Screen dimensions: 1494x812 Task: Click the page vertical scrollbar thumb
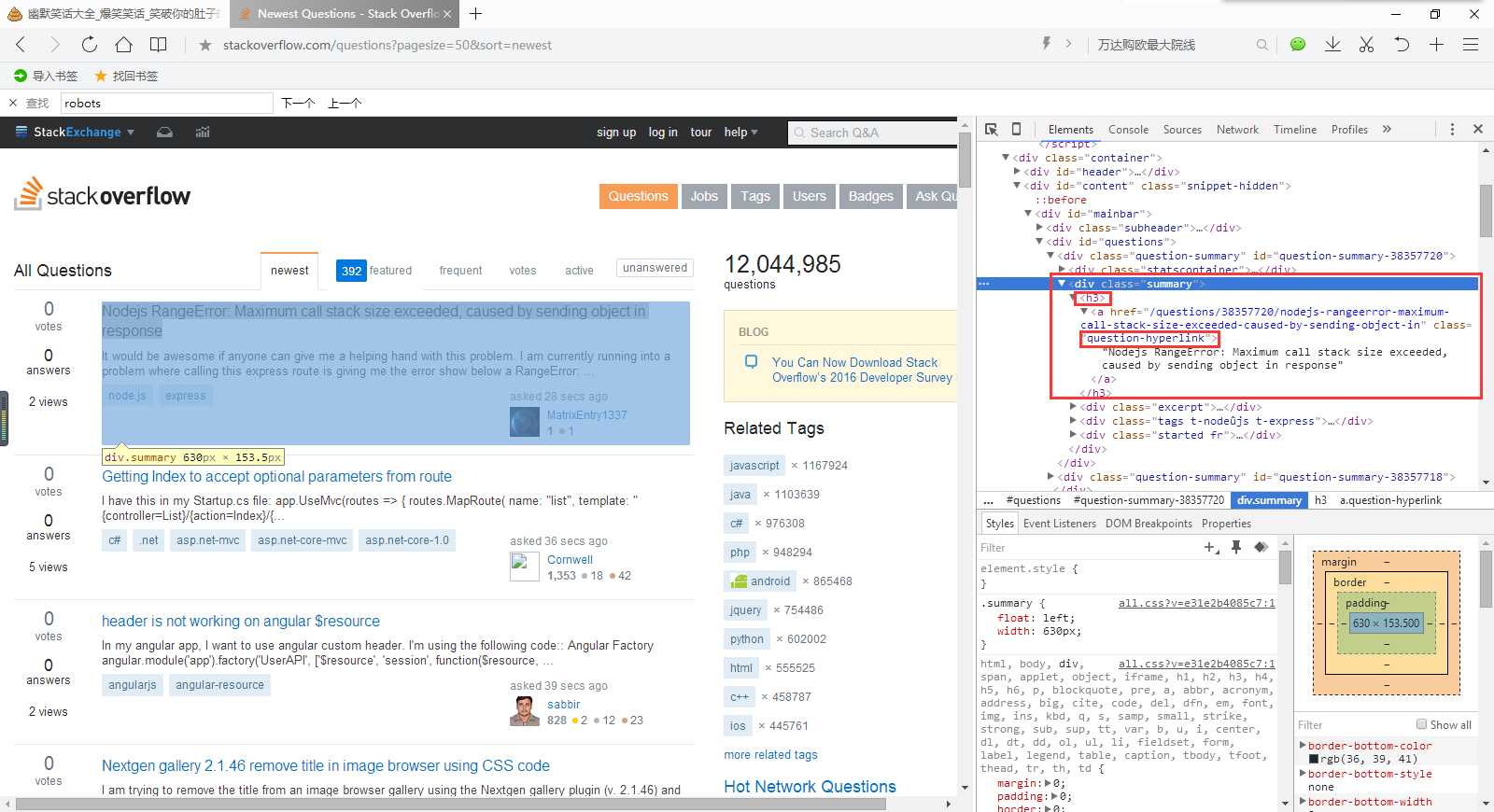coord(965,161)
